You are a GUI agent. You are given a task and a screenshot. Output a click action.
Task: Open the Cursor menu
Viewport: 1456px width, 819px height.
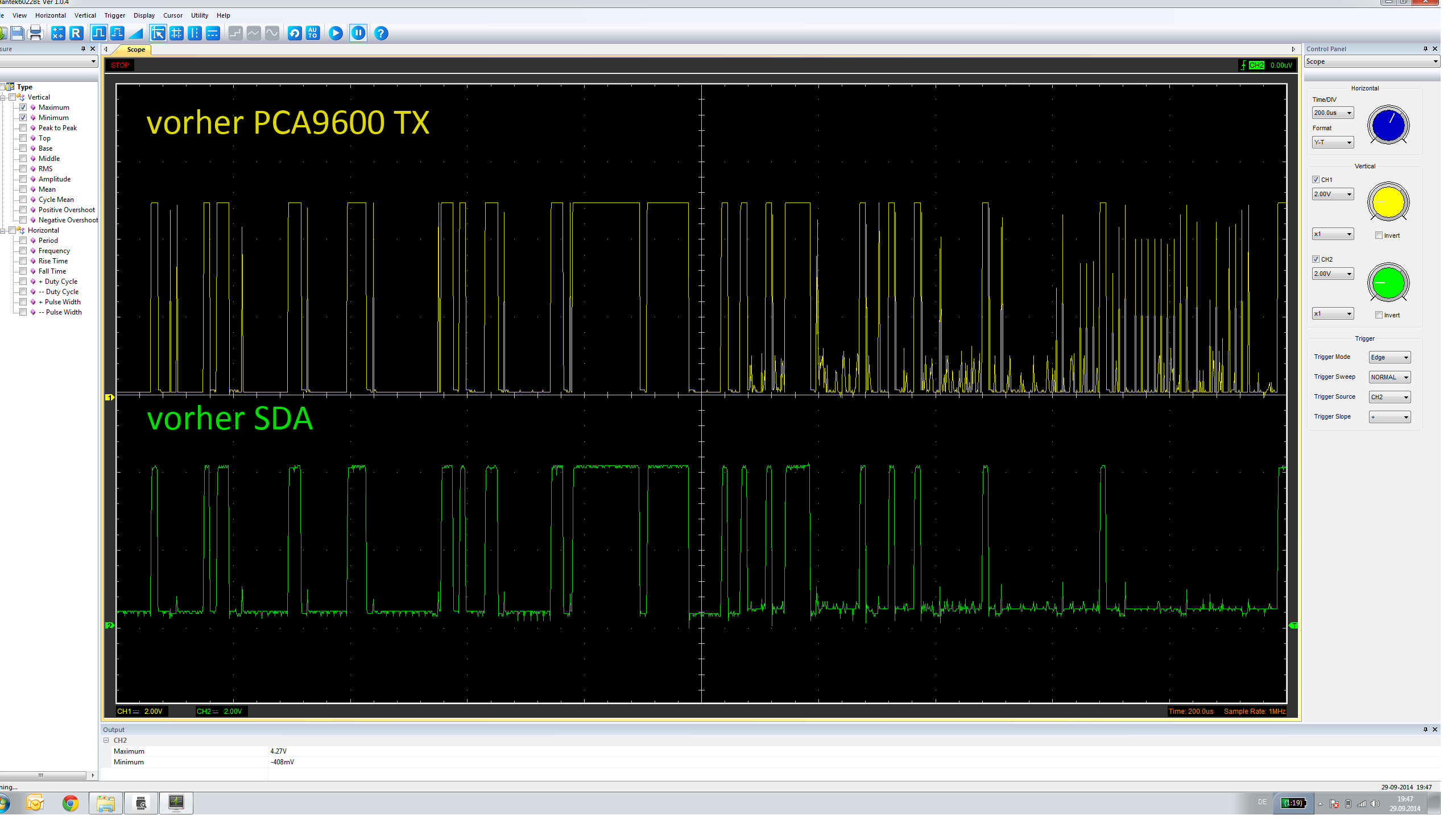(x=172, y=15)
